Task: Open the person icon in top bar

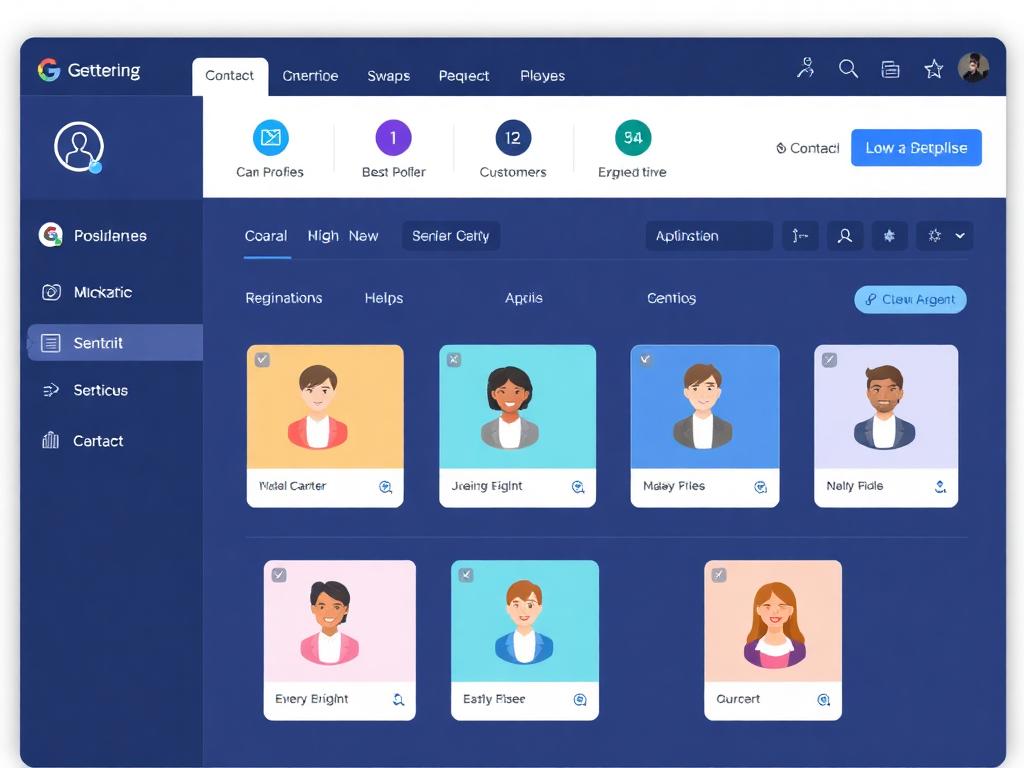Action: (x=806, y=68)
